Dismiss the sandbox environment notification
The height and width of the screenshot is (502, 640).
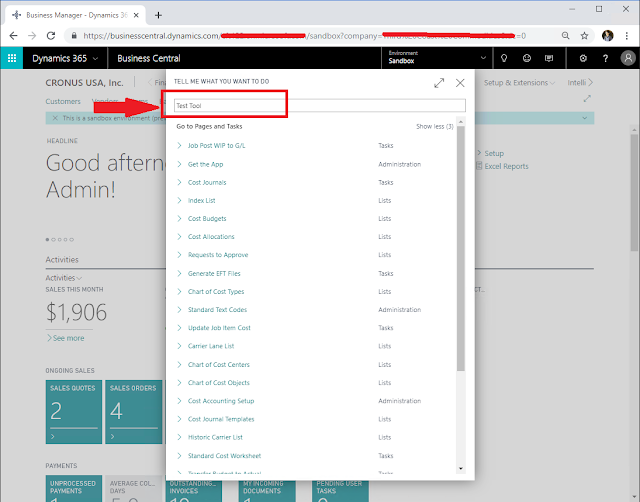click(x=55, y=118)
